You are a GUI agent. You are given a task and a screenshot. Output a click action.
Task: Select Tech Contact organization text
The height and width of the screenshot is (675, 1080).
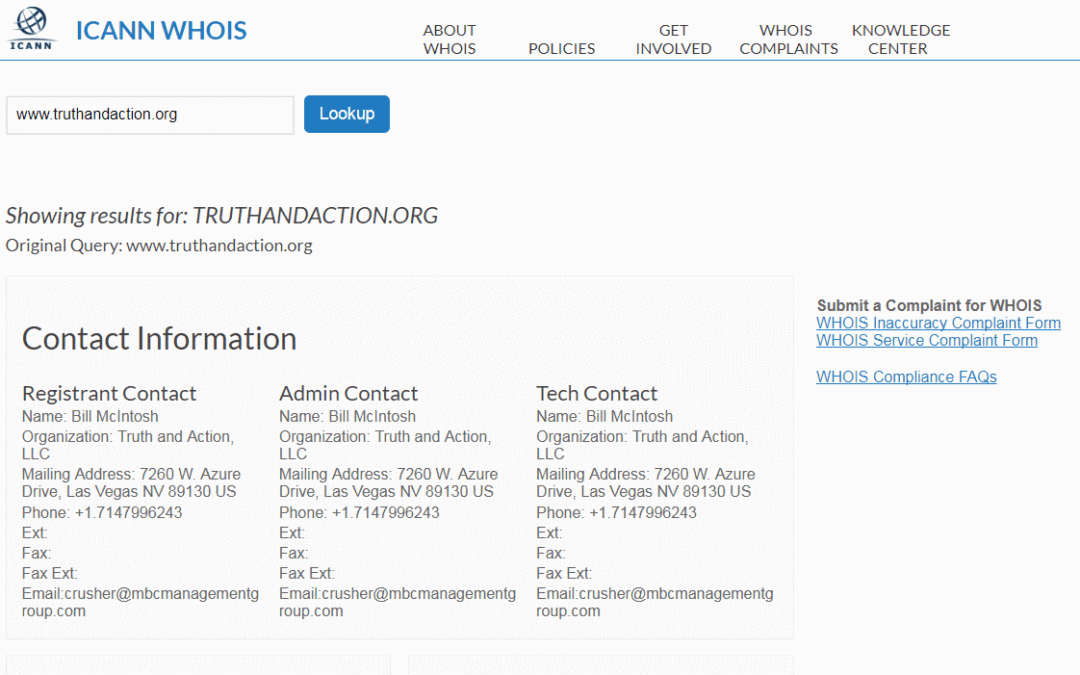pos(642,445)
